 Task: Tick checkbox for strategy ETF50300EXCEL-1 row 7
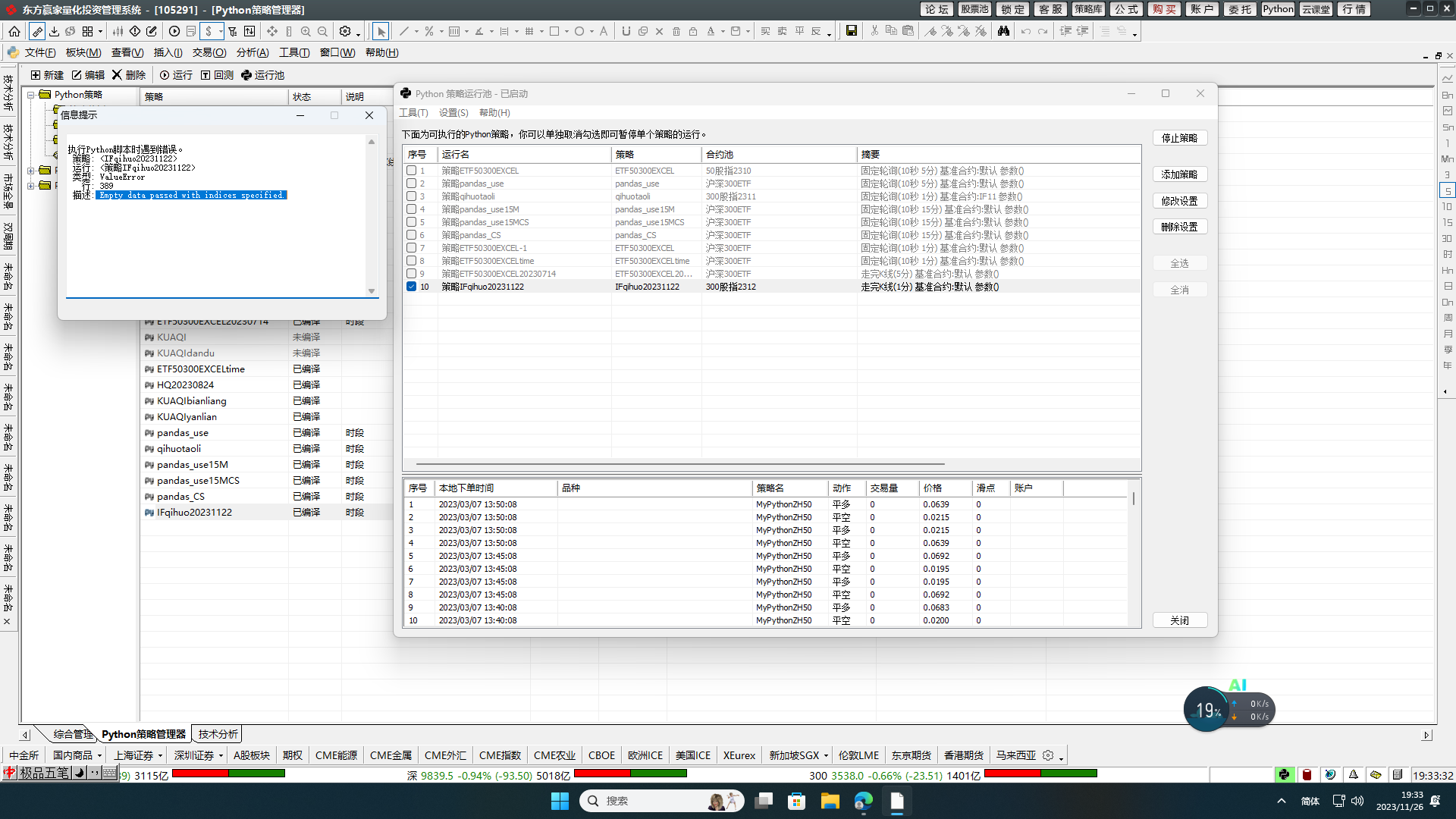[x=411, y=248]
